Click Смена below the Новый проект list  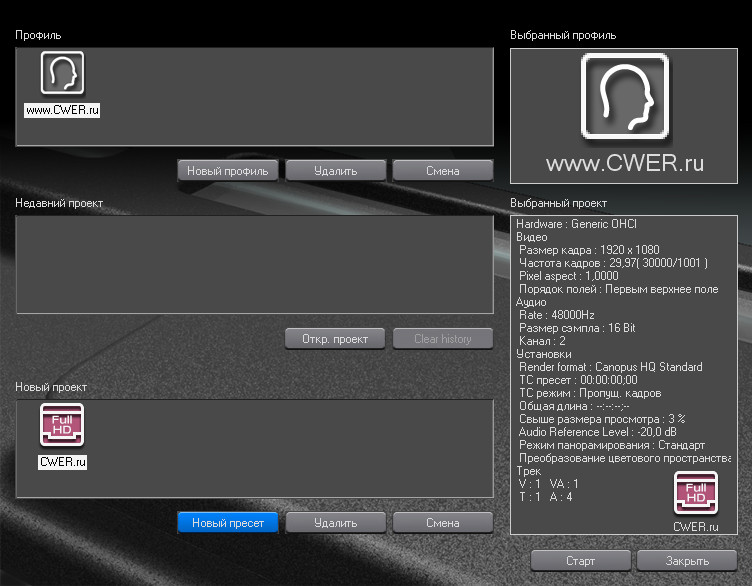click(x=442, y=522)
